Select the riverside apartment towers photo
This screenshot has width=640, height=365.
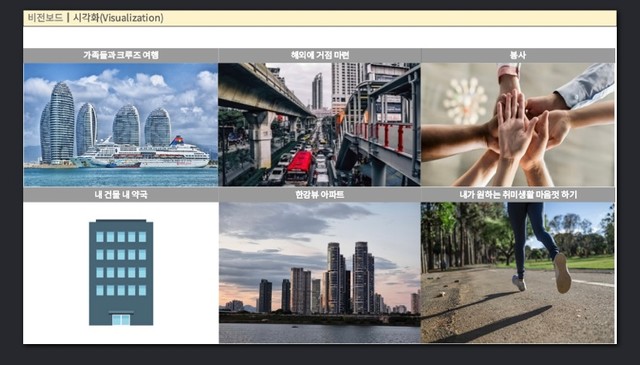320,272
